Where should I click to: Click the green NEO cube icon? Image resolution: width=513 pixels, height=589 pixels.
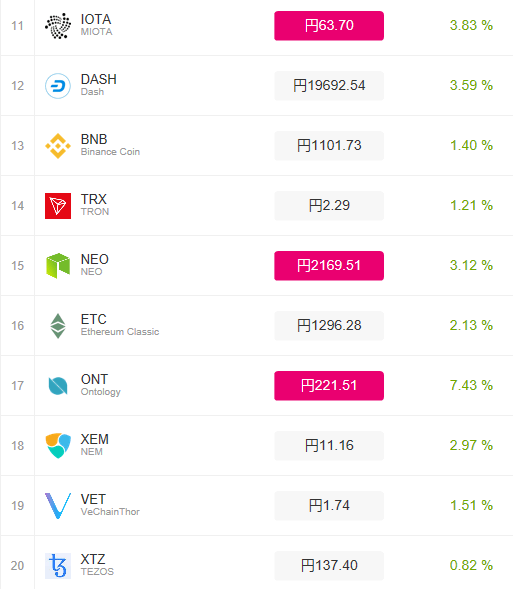pyautogui.click(x=58, y=266)
